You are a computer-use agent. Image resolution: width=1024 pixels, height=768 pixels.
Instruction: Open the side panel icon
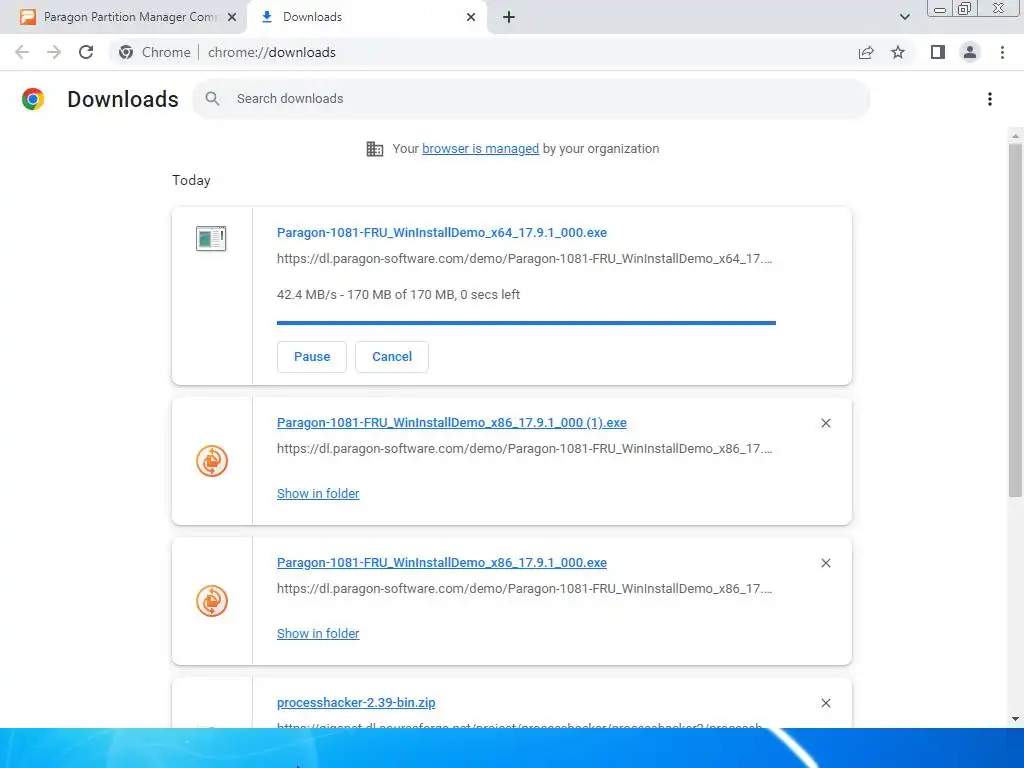coord(938,52)
